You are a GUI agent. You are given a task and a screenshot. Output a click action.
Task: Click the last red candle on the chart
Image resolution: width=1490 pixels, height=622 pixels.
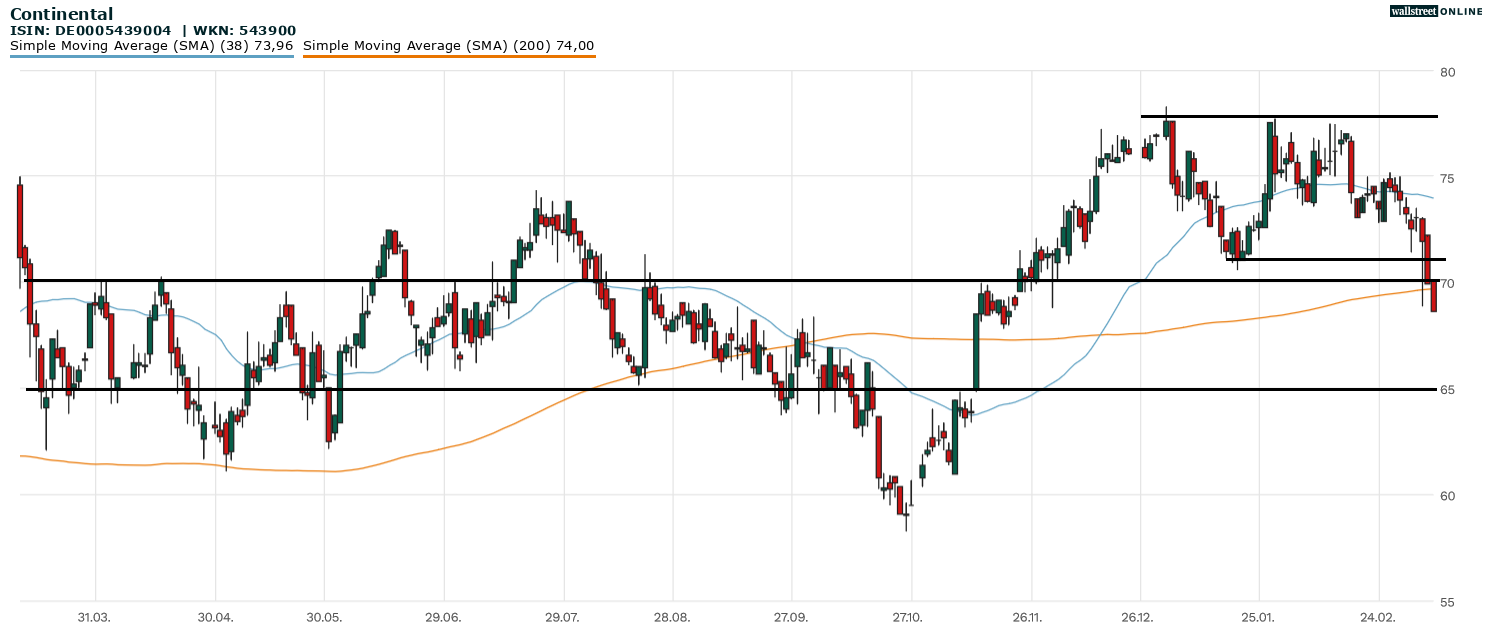pos(1433,296)
